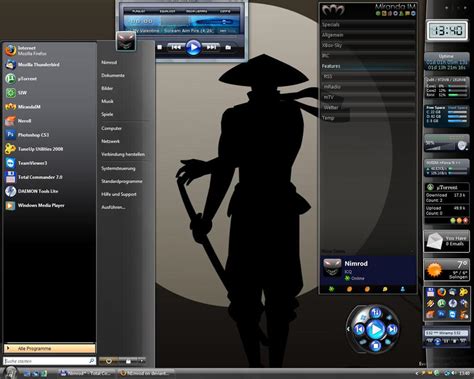The height and width of the screenshot is (379, 474).
Task: Open Nero8 from the Start menu
Action: pos(49,121)
